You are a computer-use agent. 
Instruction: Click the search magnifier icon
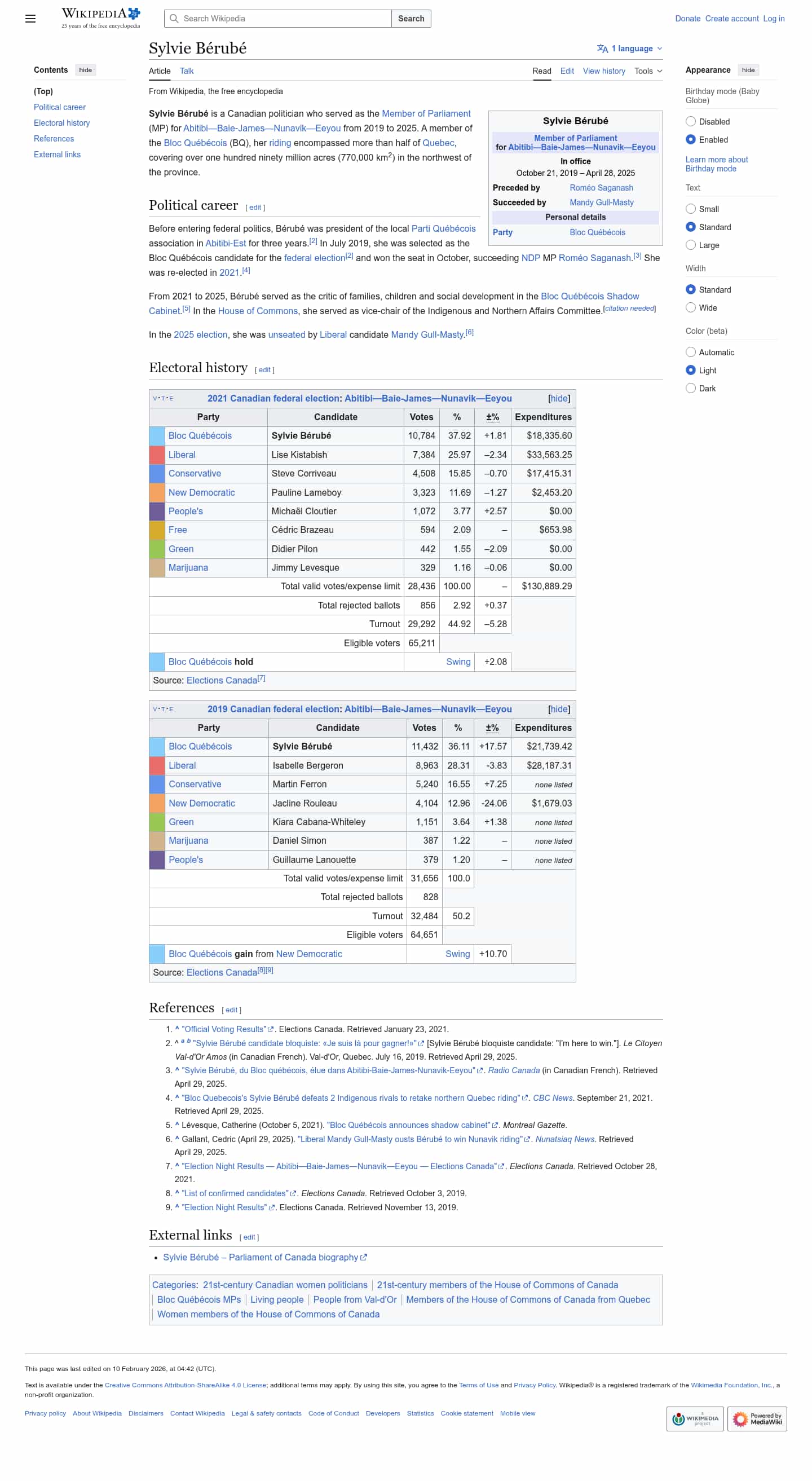click(x=174, y=19)
